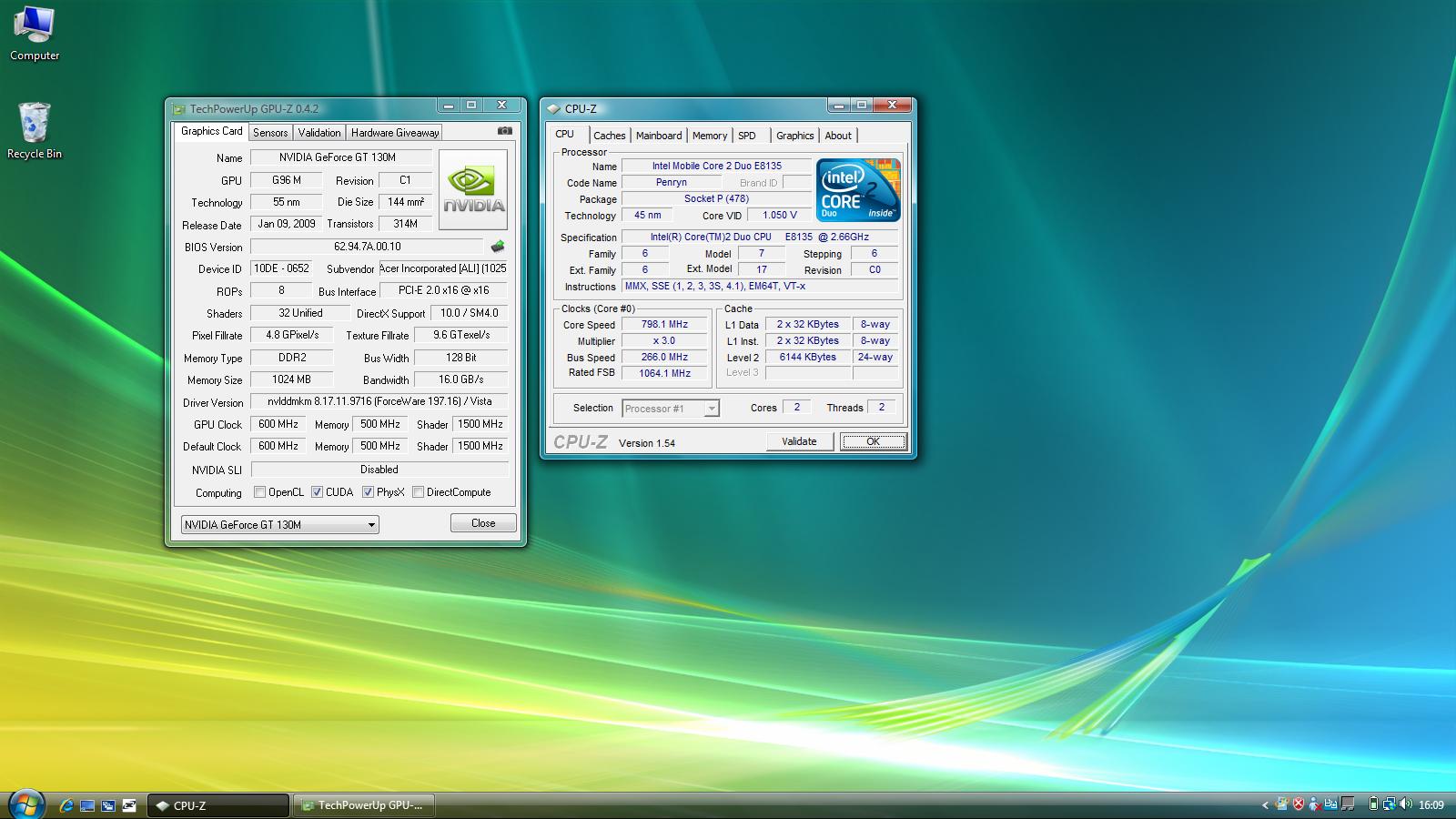The image size is (1456, 819).
Task: Open the Memory tab in CPU-Z
Action: (x=710, y=136)
